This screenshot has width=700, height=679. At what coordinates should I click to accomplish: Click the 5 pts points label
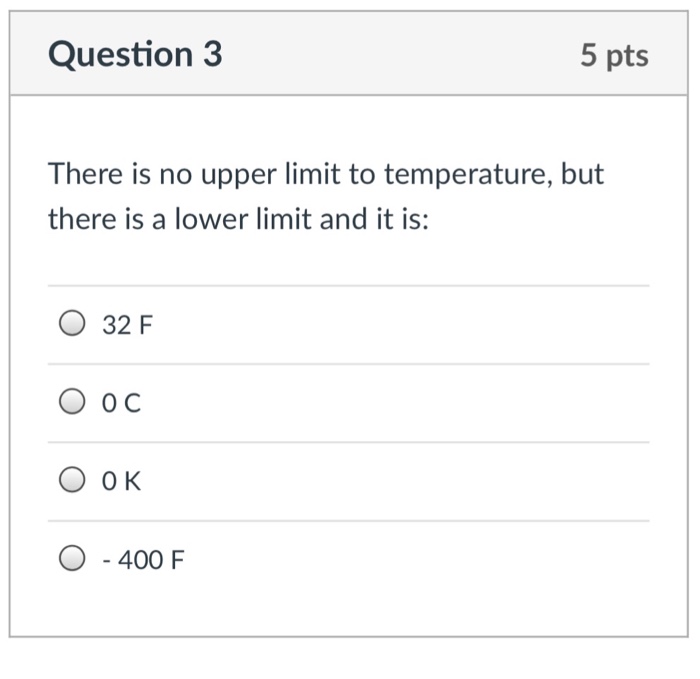tap(614, 55)
